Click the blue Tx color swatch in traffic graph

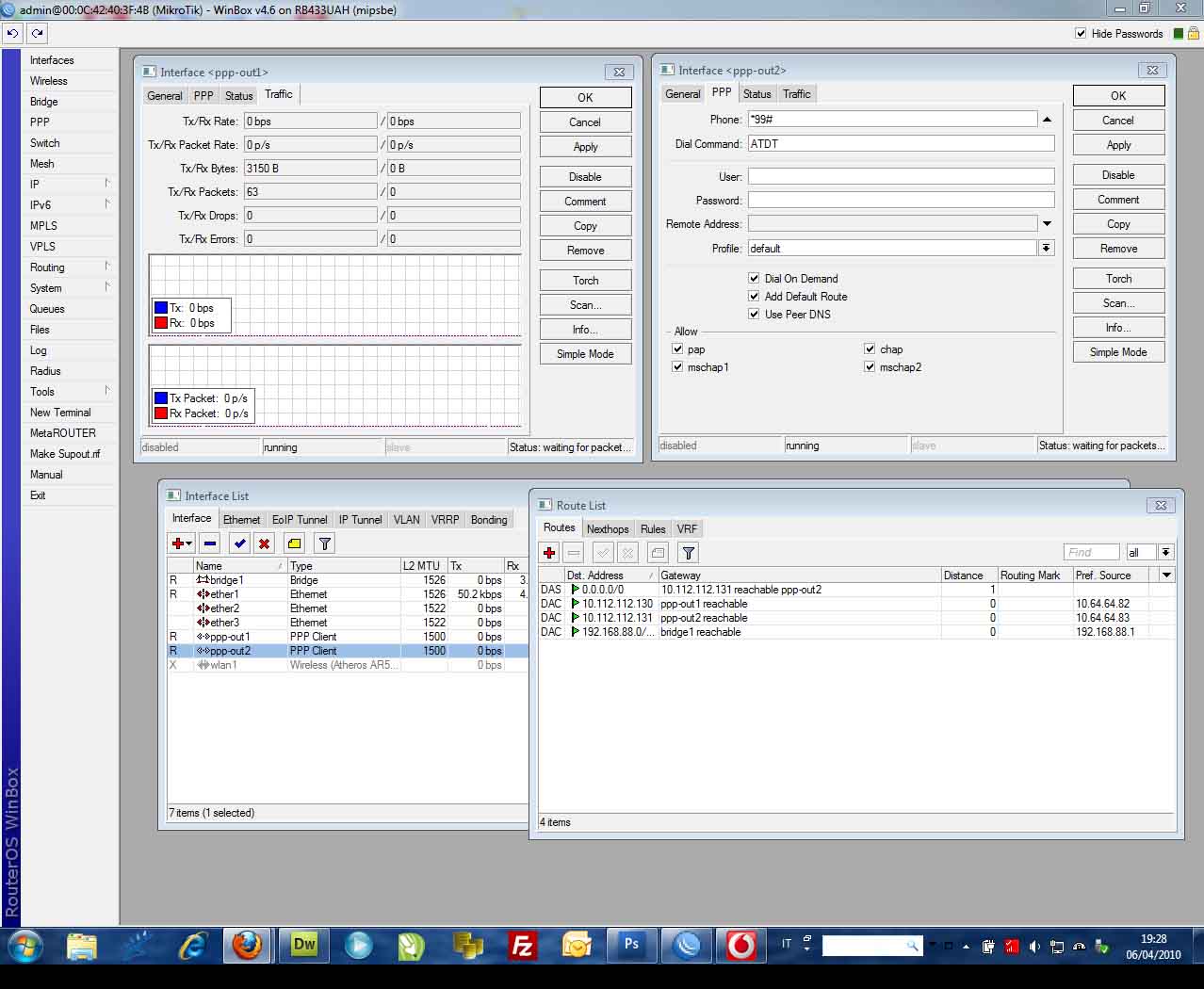pos(161,308)
